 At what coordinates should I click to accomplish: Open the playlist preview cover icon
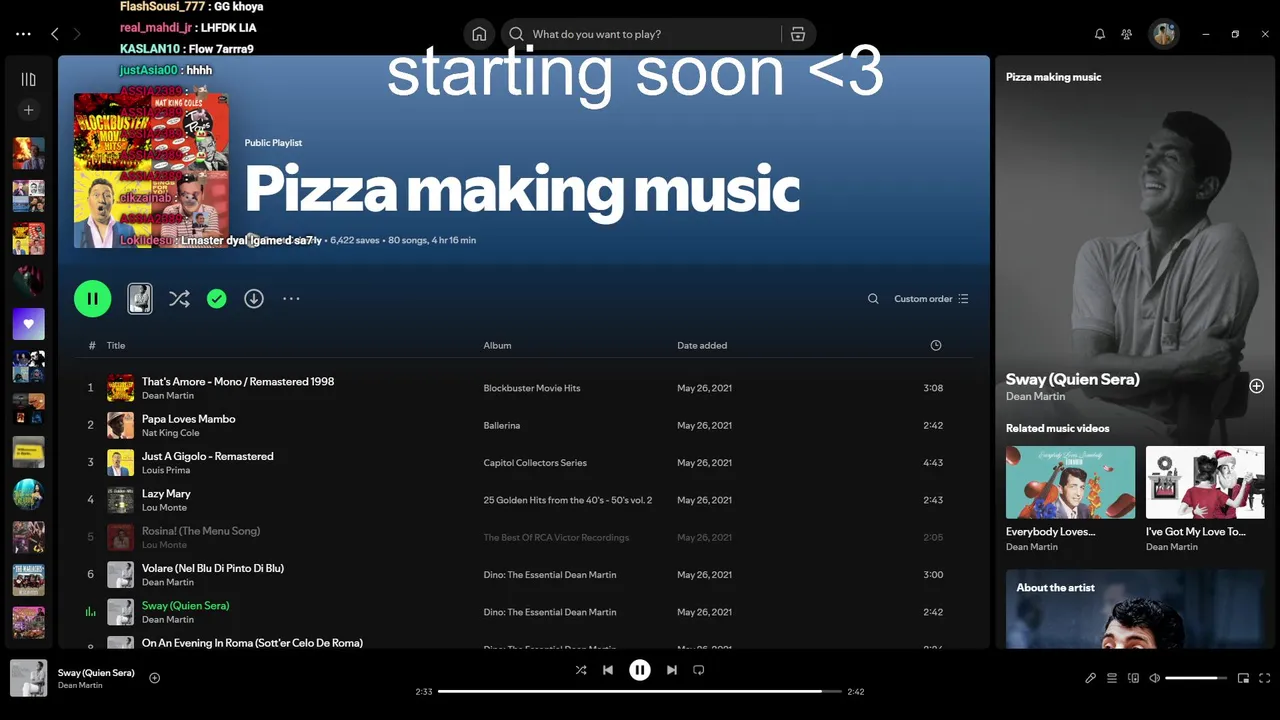point(140,298)
